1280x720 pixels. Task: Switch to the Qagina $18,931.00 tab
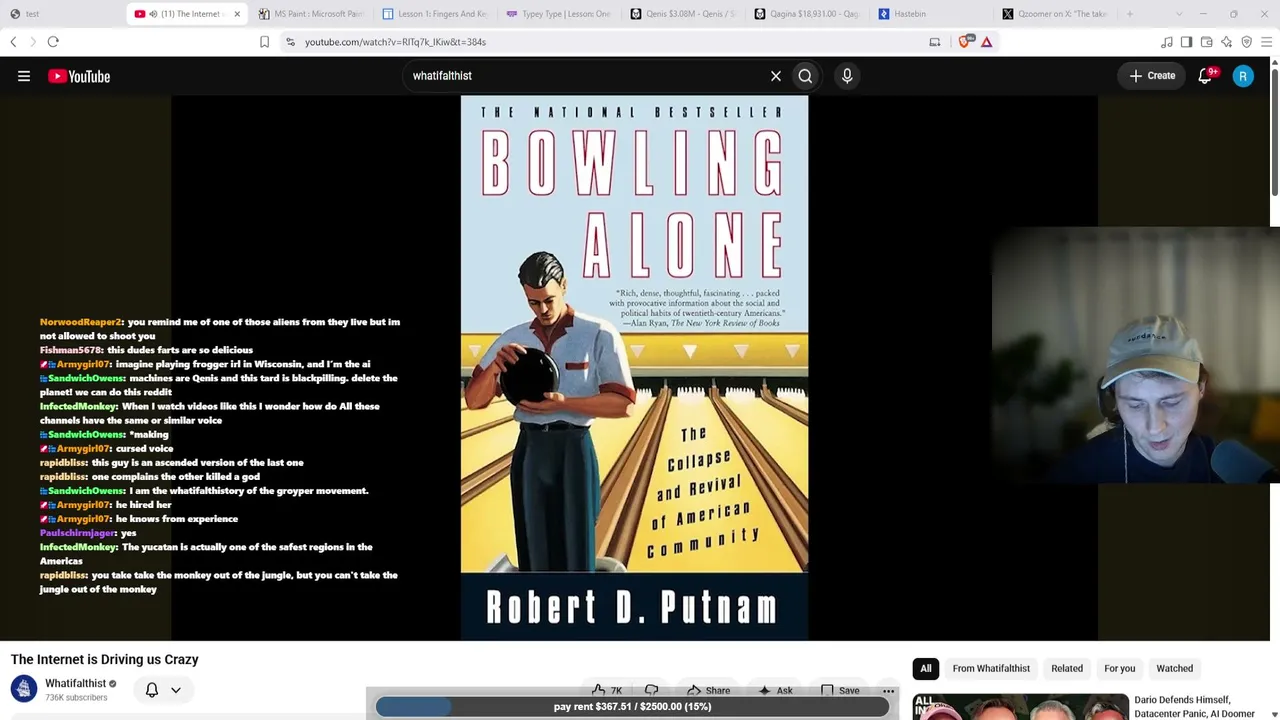[x=808, y=14]
